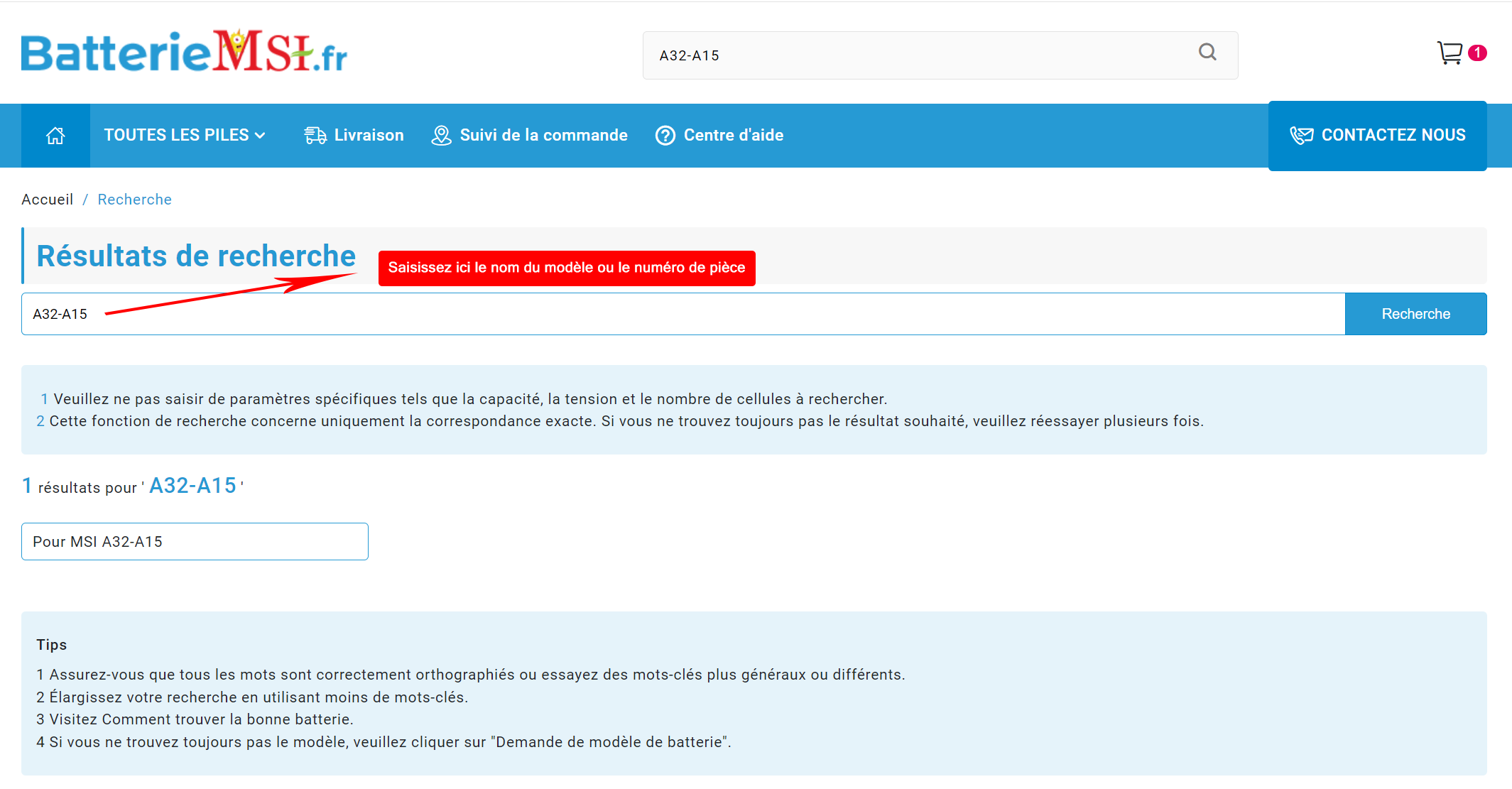Click the blue Recherche button
Image resolution: width=1512 pixels, height=789 pixels.
pyautogui.click(x=1415, y=314)
